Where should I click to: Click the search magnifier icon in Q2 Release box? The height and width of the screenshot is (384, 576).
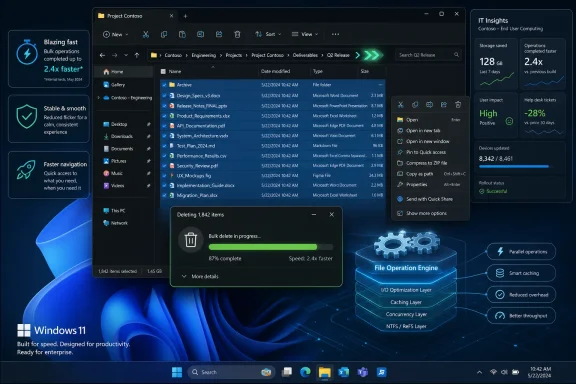456,55
